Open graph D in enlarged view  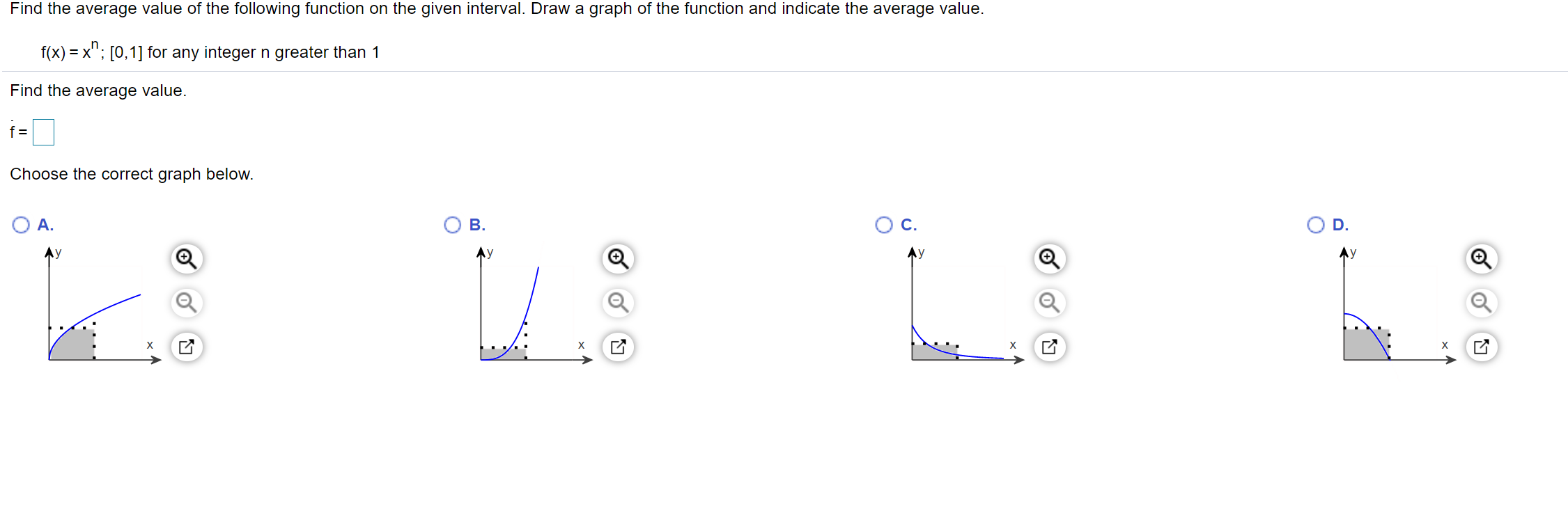[x=1480, y=347]
